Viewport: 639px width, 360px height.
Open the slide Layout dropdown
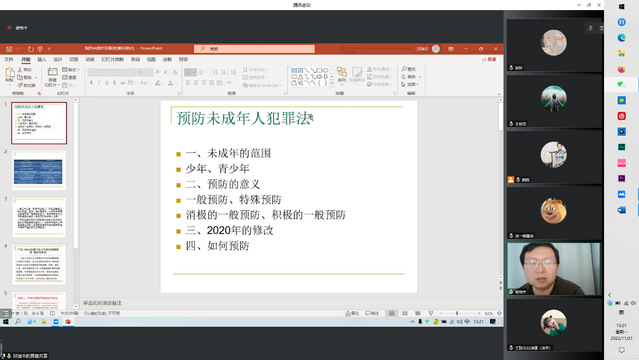pos(71,70)
